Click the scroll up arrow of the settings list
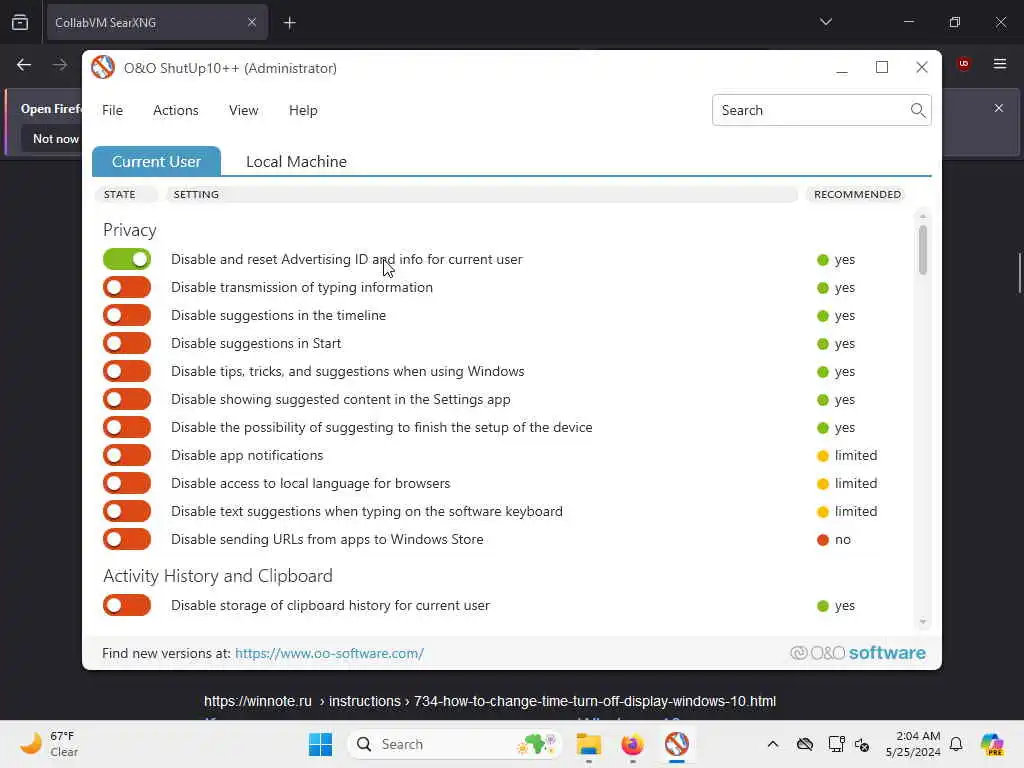Image resolution: width=1024 pixels, height=768 pixels. coord(922,216)
